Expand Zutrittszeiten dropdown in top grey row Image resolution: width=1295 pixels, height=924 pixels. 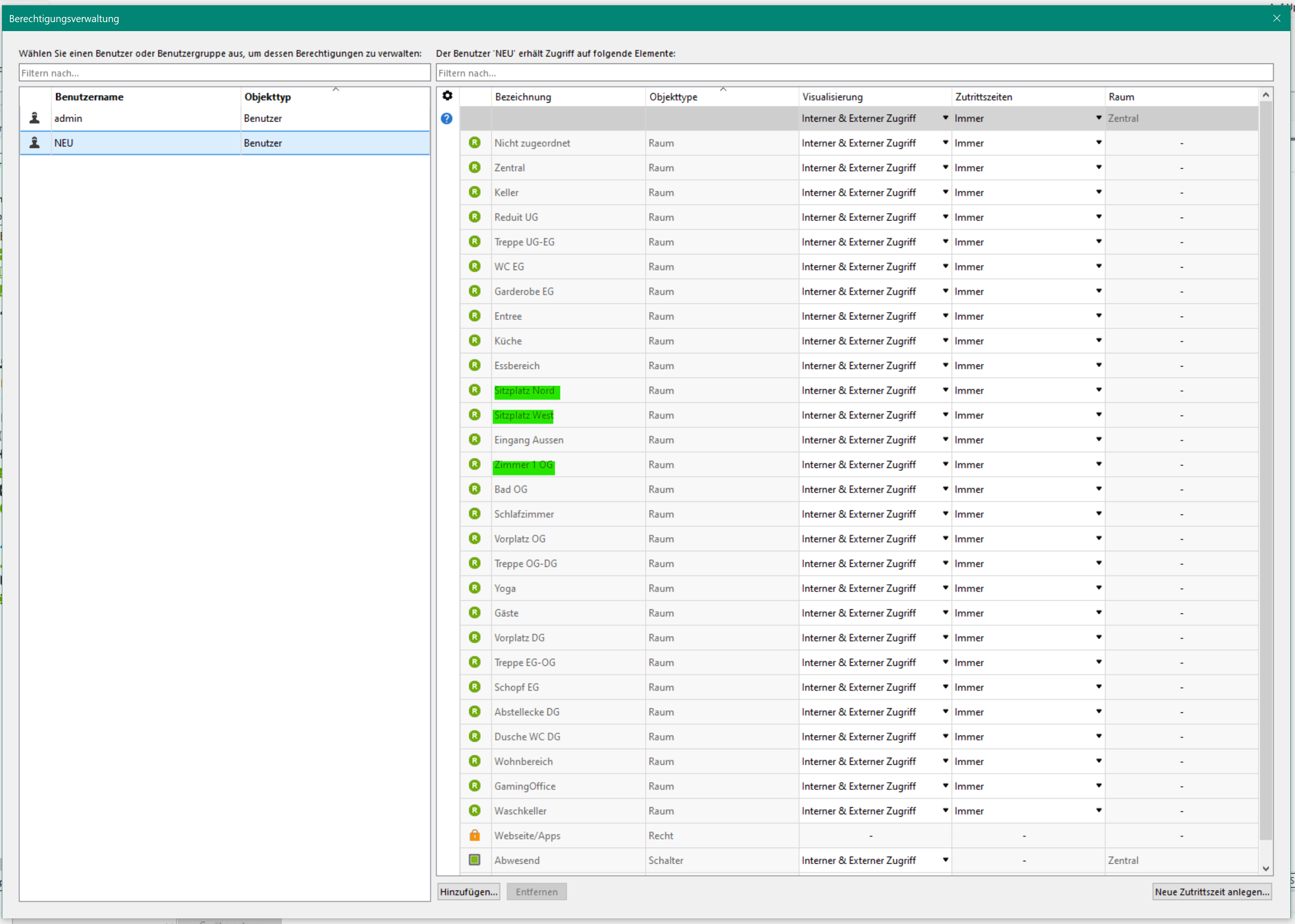[x=1099, y=118]
